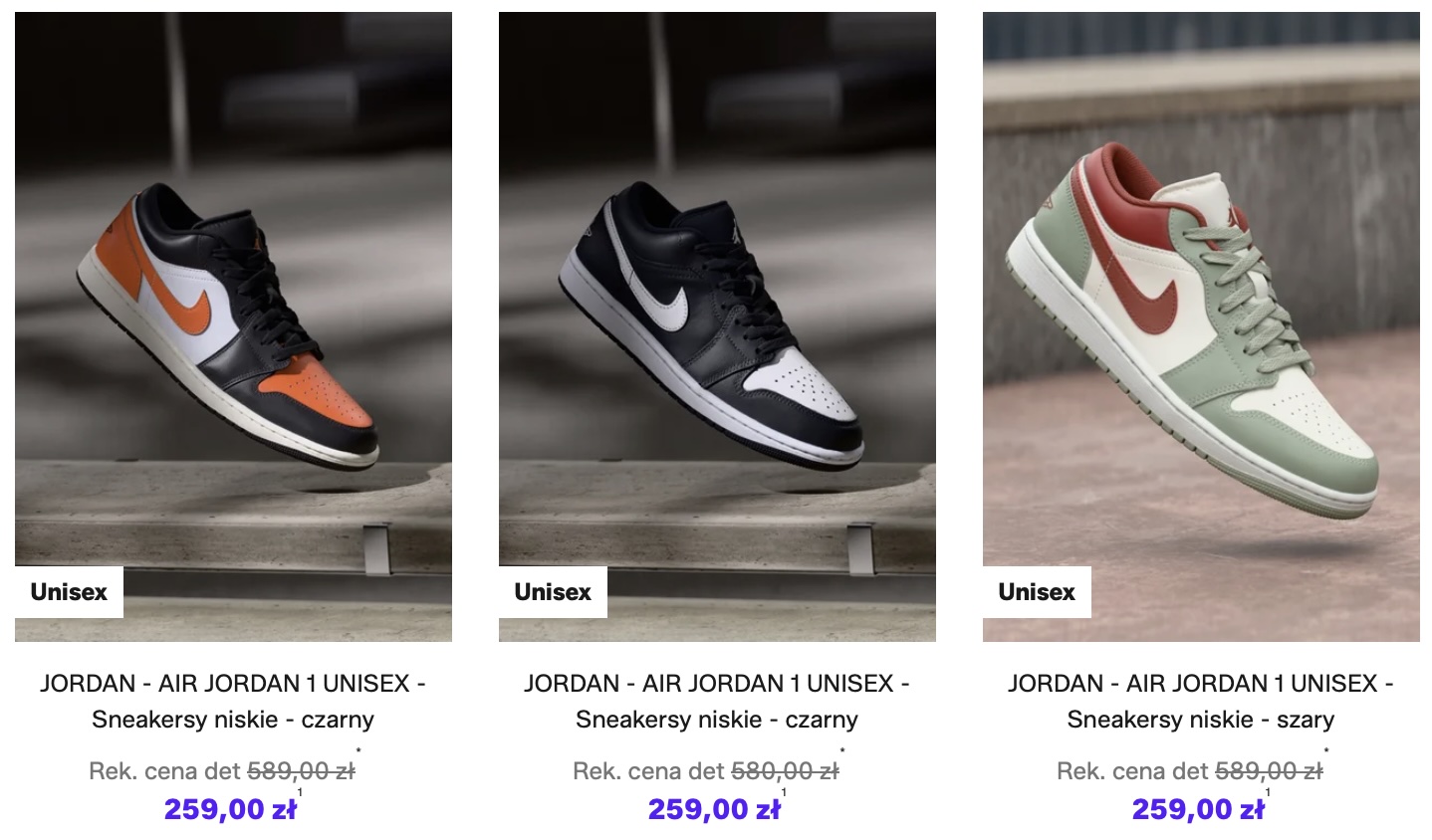Click the Unisex badge on the green shoe

[x=1037, y=592]
